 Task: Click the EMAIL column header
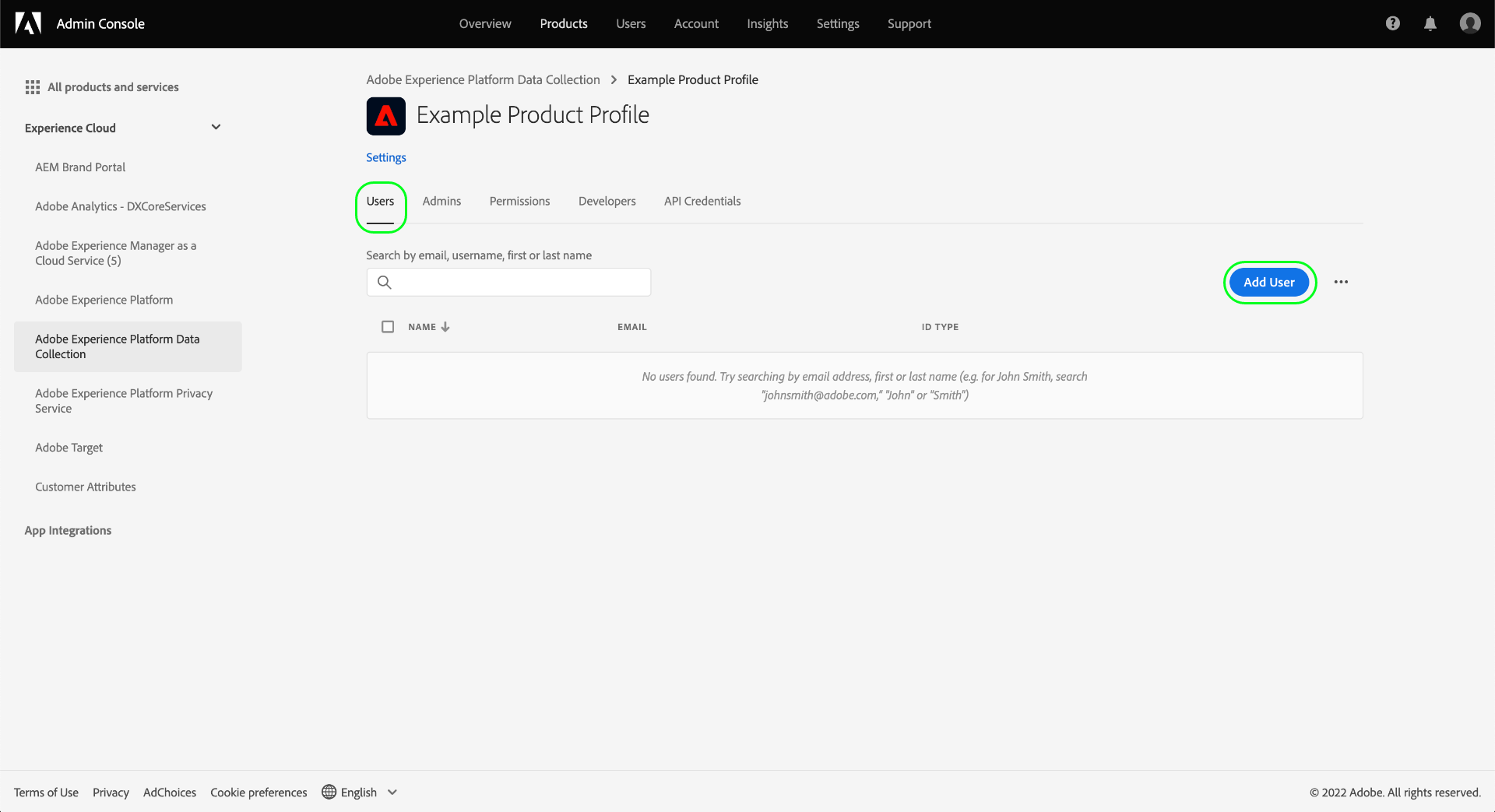tap(632, 327)
